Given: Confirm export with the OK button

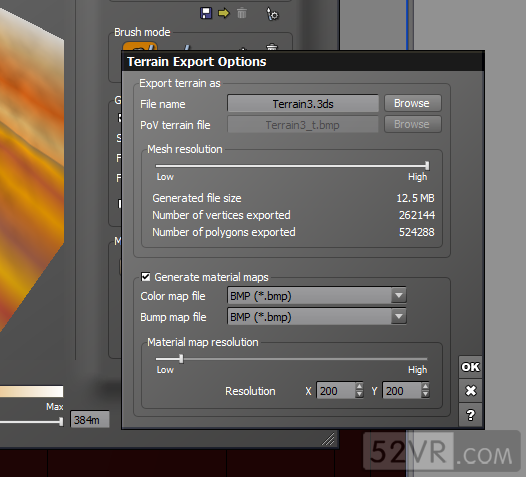Looking at the screenshot, I should 470,367.
